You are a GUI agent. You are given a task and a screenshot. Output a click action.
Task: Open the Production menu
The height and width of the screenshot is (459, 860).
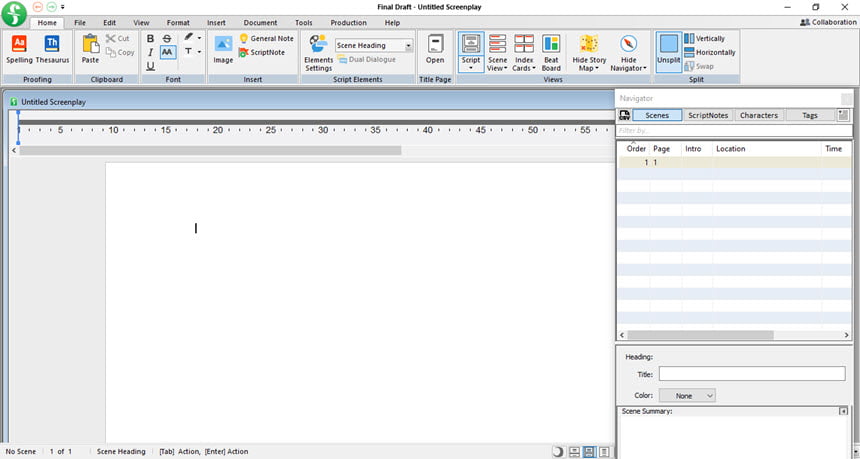349,23
